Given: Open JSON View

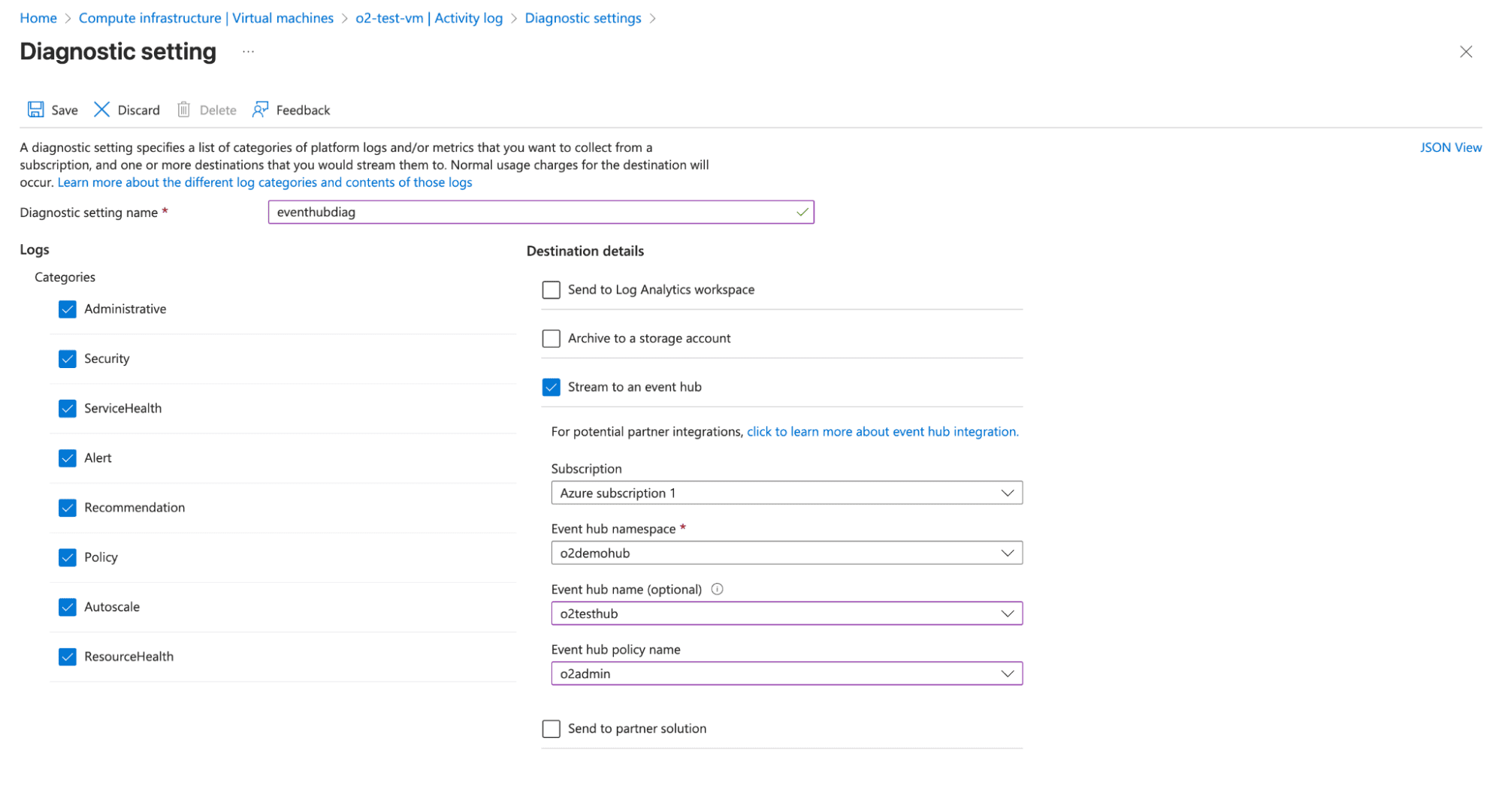Looking at the screenshot, I should coord(1450,147).
